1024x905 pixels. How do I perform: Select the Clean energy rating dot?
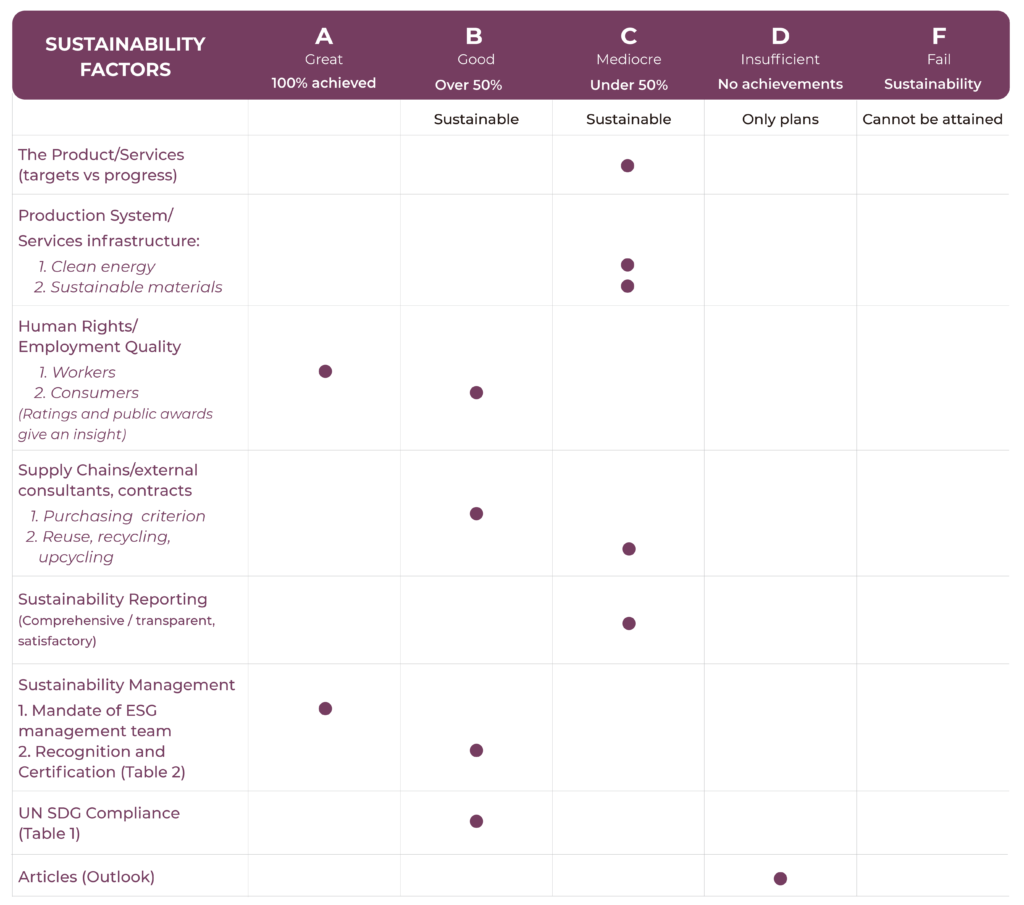tap(627, 265)
